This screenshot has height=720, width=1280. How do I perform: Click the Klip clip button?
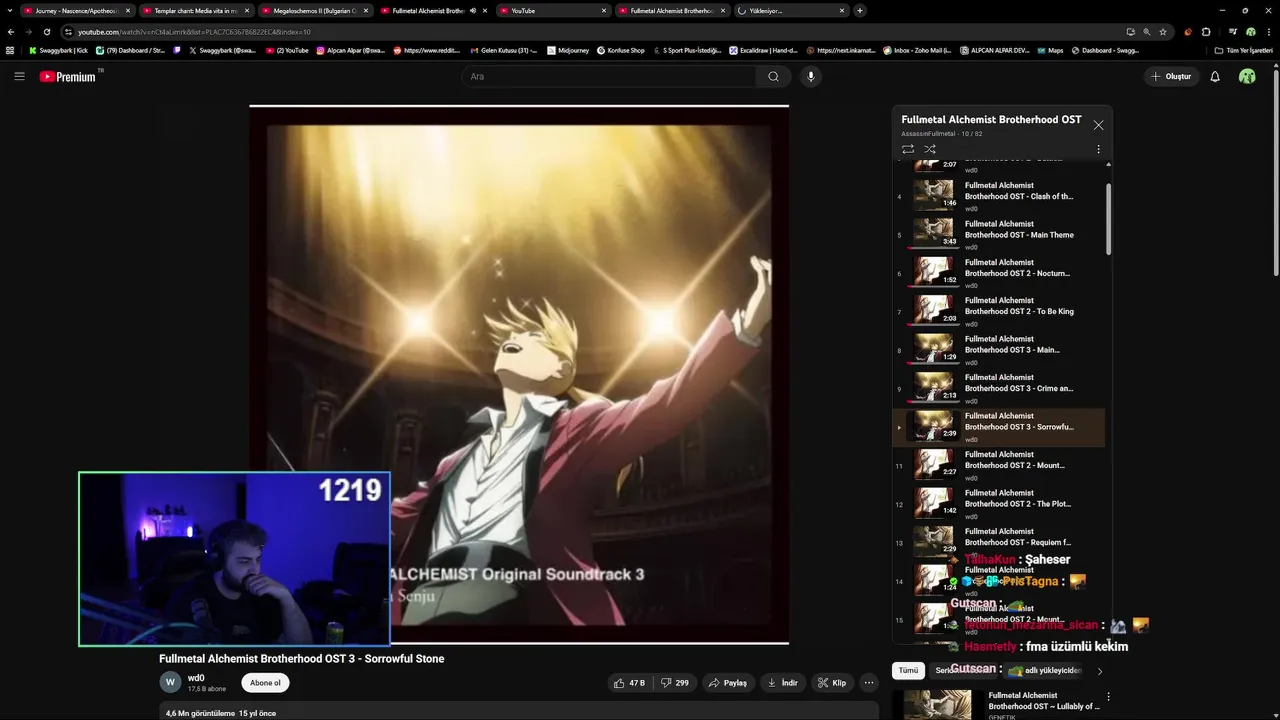(832, 683)
